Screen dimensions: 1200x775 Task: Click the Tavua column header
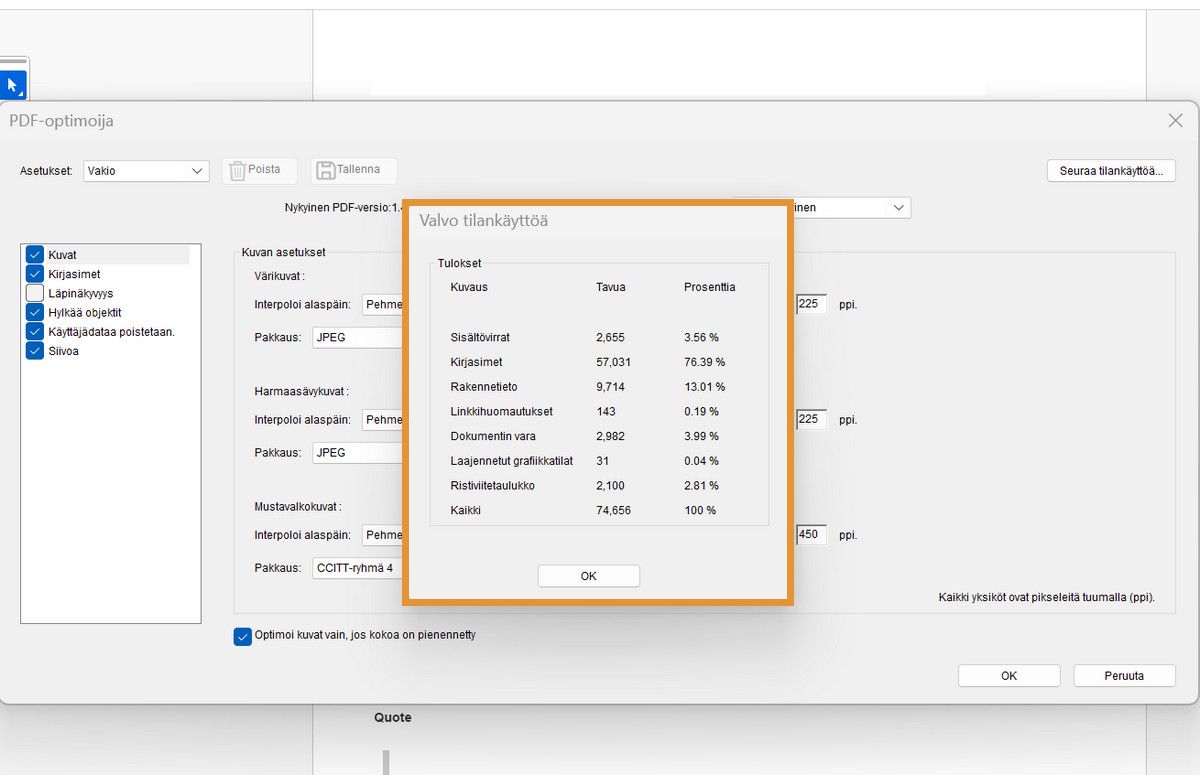click(x=610, y=287)
